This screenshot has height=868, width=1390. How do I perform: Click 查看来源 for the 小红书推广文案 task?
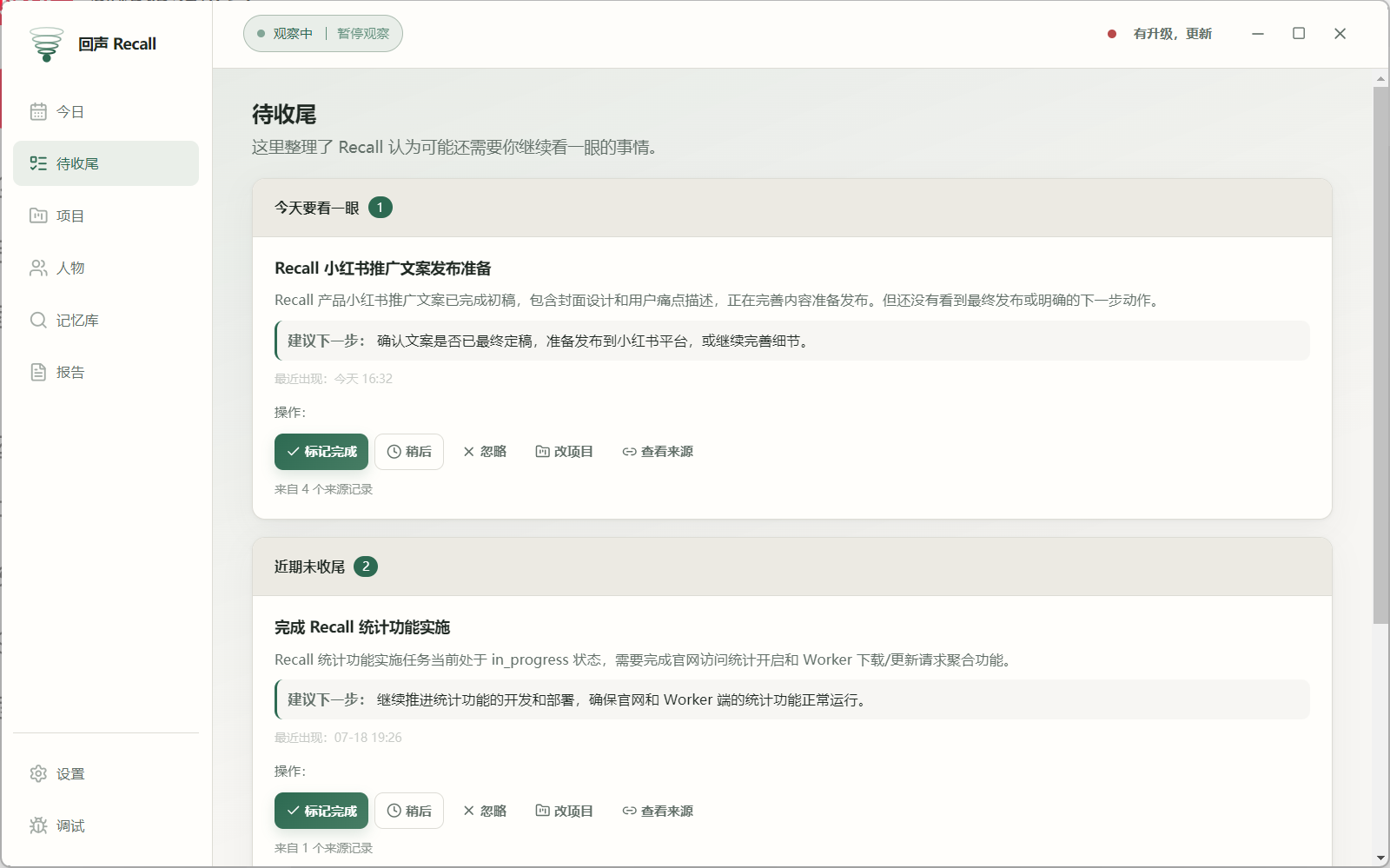click(658, 452)
